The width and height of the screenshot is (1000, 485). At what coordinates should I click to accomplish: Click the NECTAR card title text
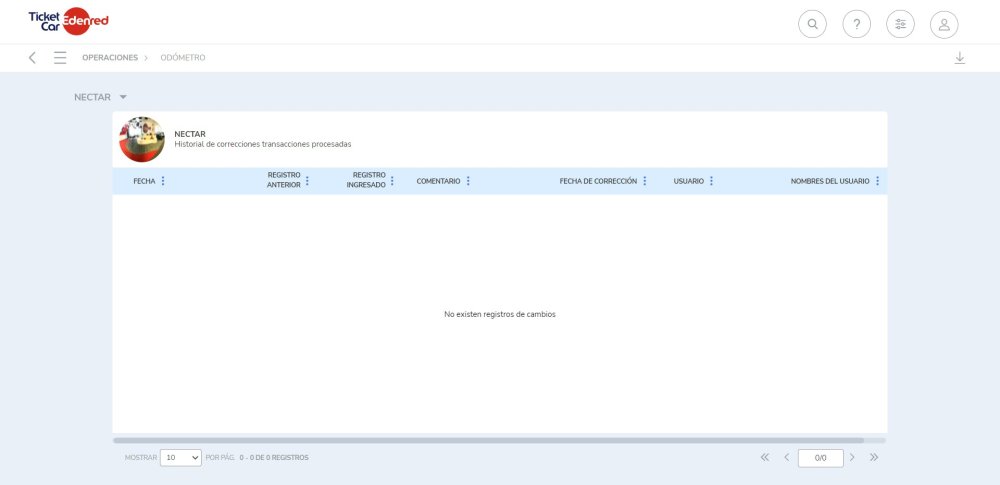(x=190, y=134)
